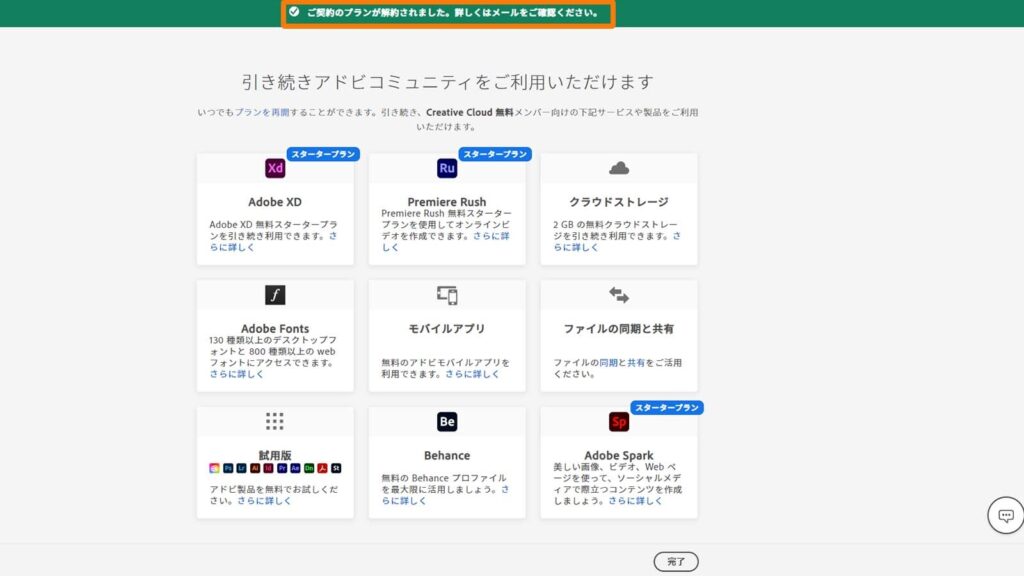Click the After Effects Ae trial icon
This screenshot has height=576, width=1024.
click(295, 468)
